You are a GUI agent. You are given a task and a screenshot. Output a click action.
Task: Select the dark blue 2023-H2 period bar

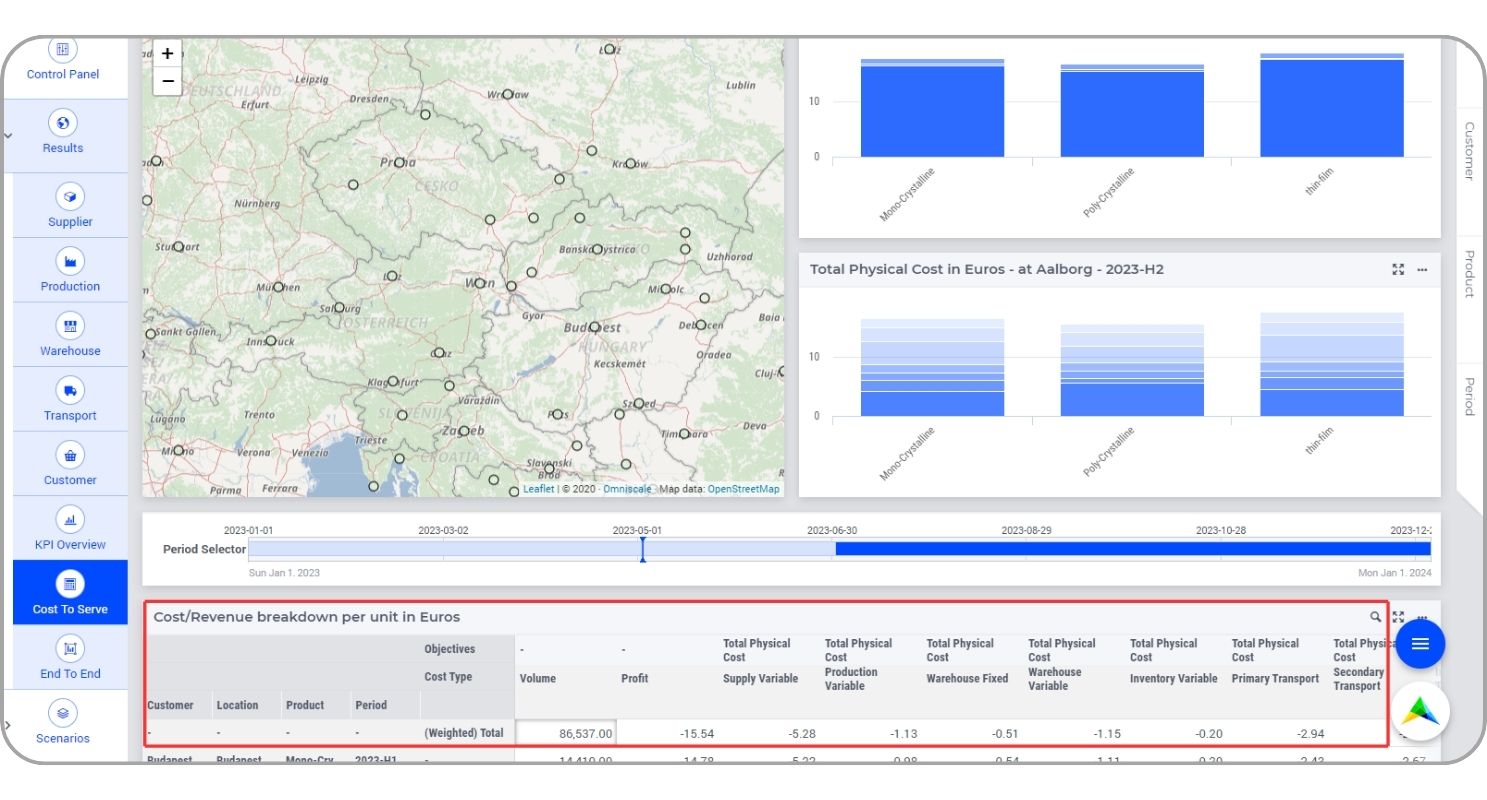tap(1133, 549)
